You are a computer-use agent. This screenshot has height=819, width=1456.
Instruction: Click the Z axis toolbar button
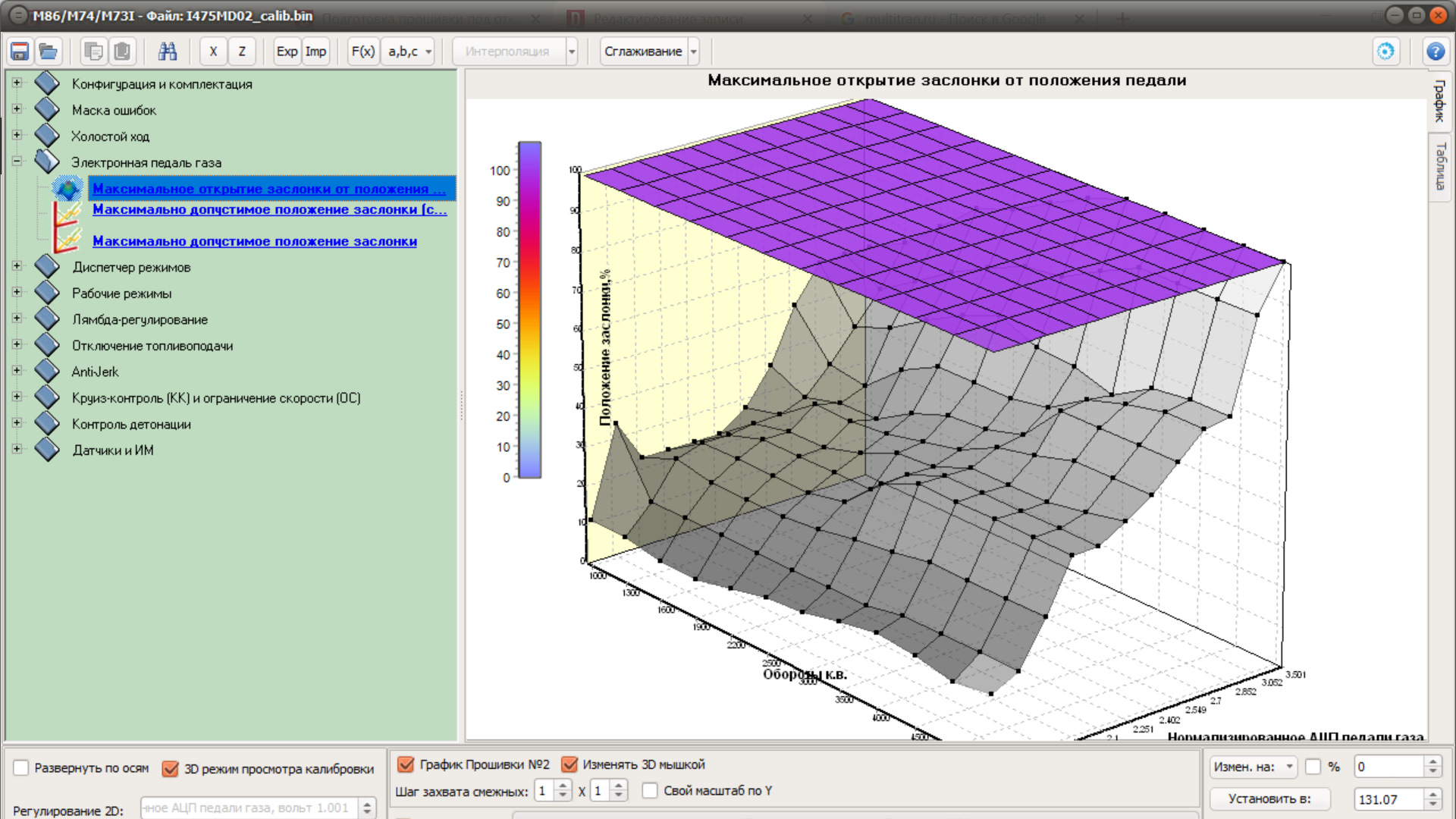pos(242,52)
